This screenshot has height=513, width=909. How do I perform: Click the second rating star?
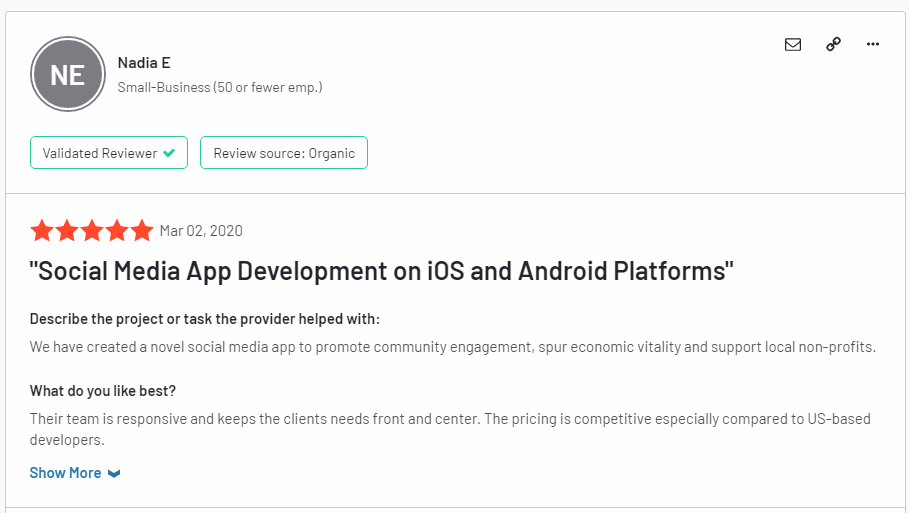(x=67, y=231)
